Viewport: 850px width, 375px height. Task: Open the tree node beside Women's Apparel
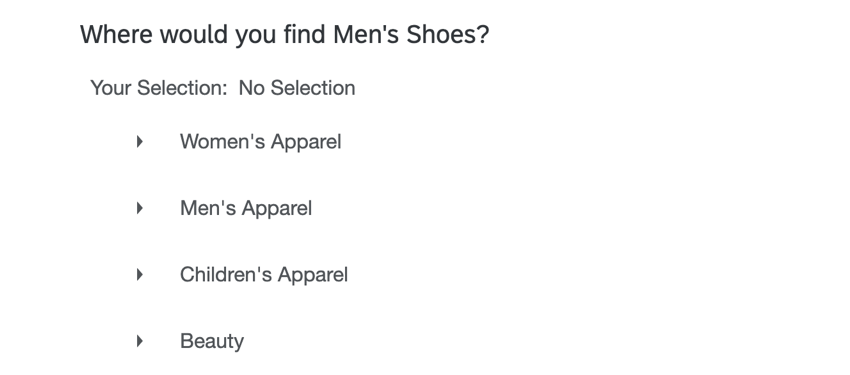[x=140, y=141]
